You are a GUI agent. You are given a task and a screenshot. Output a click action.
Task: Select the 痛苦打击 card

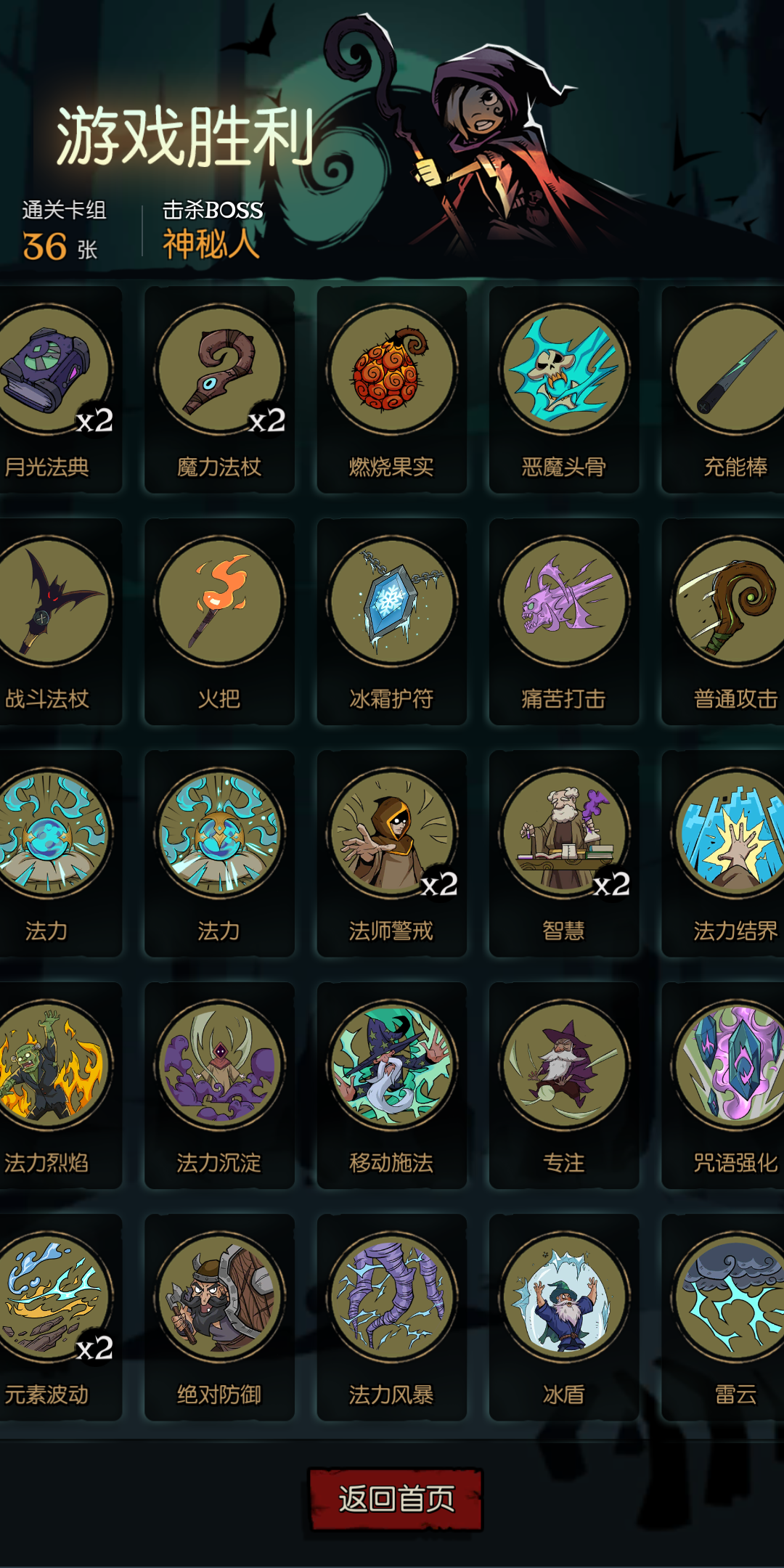coord(564,621)
